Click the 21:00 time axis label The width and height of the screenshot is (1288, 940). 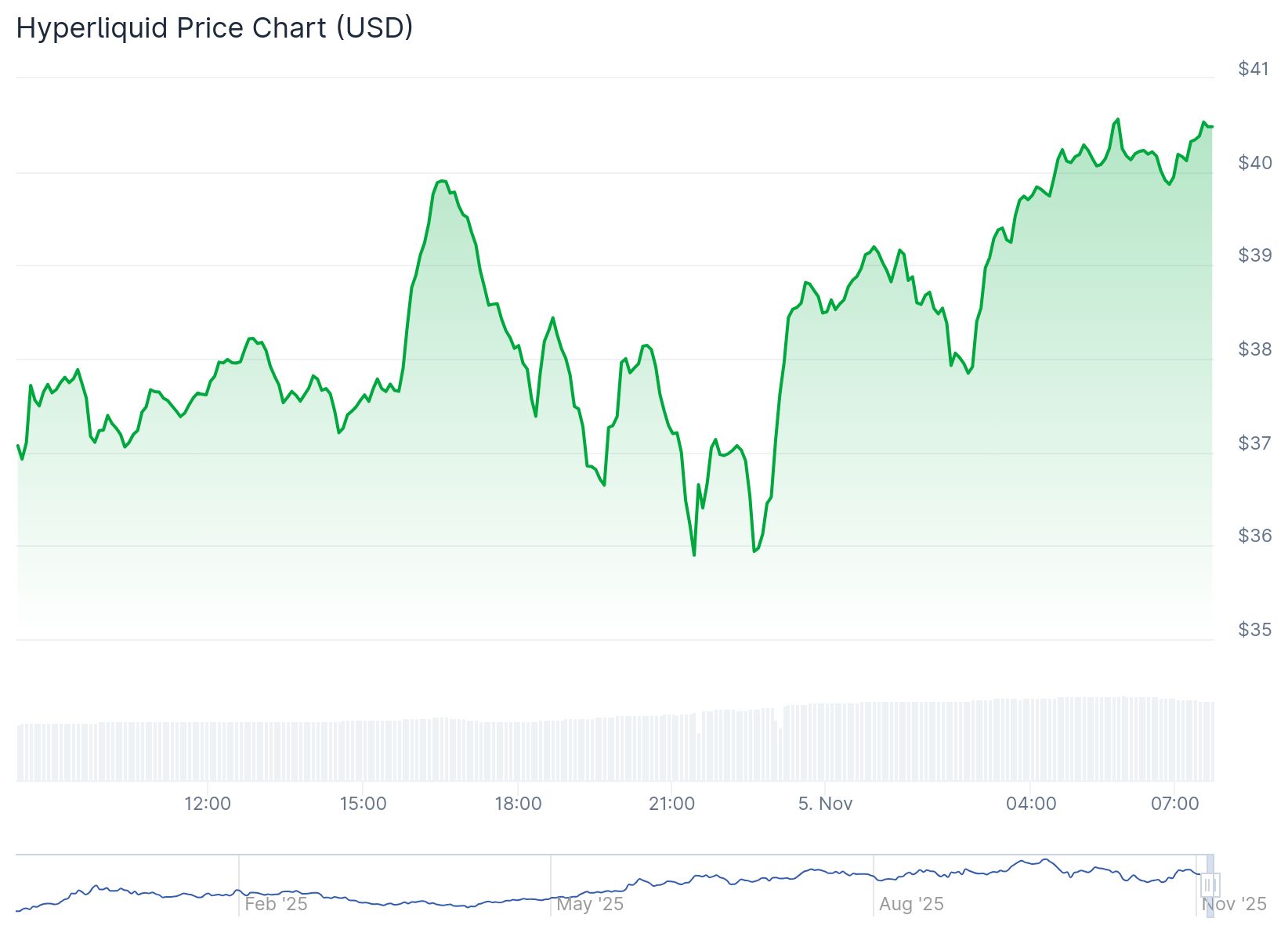pos(671,804)
